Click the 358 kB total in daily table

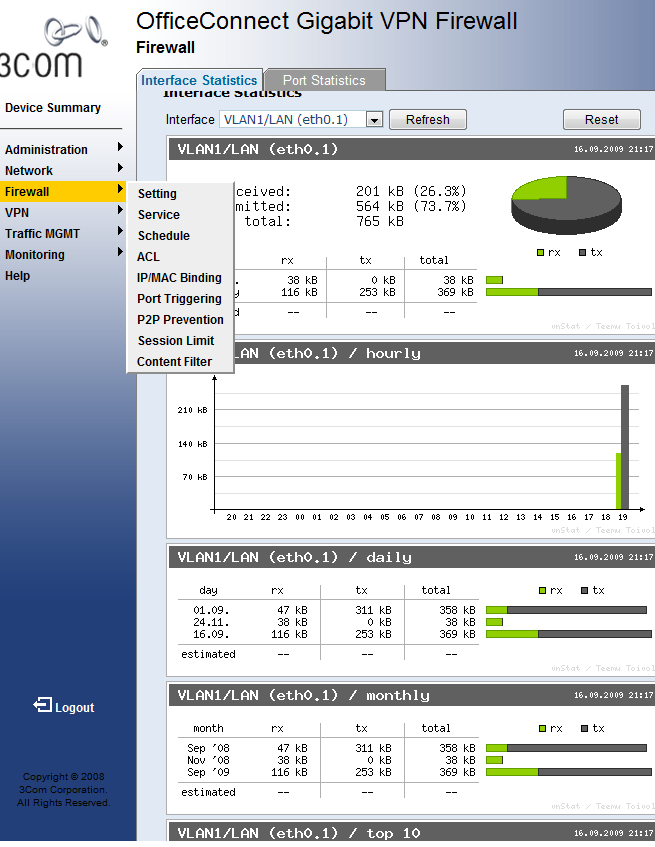pos(457,610)
